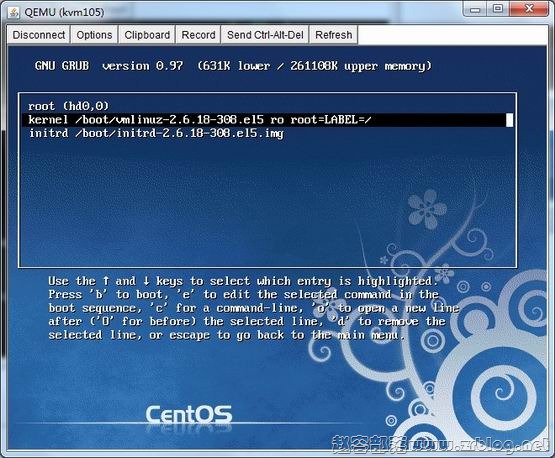Close the QEMU kvm105 window

(x=529, y=9)
